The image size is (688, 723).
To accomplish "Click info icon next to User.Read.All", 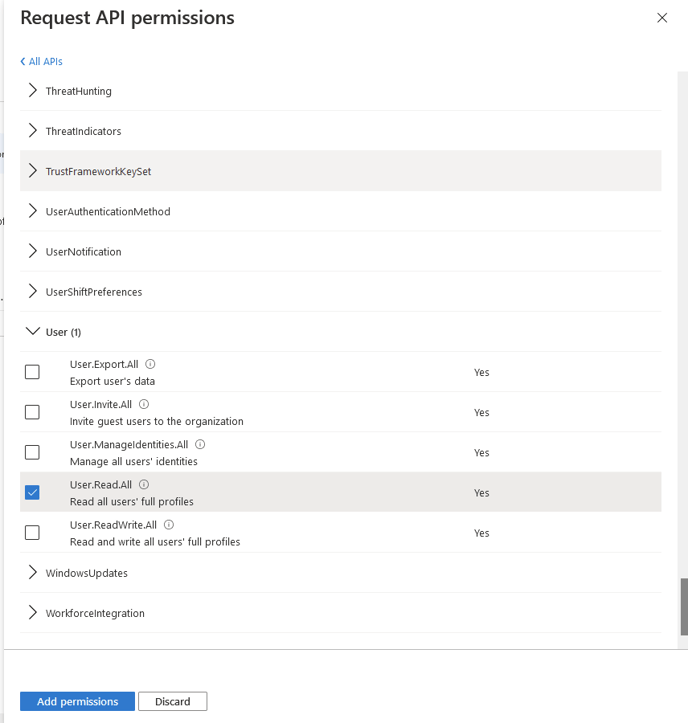I will click(x=144, y=485).
